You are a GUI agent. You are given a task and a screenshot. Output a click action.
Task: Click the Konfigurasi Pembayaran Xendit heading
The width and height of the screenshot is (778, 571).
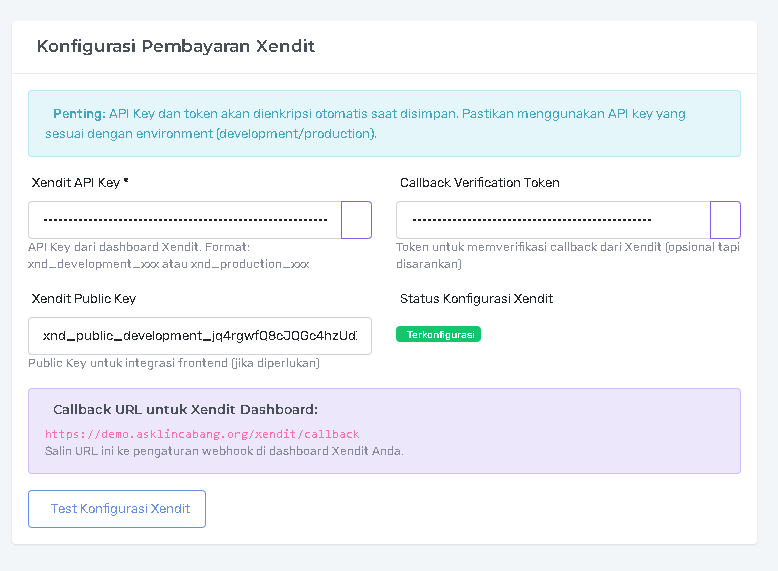176,46
